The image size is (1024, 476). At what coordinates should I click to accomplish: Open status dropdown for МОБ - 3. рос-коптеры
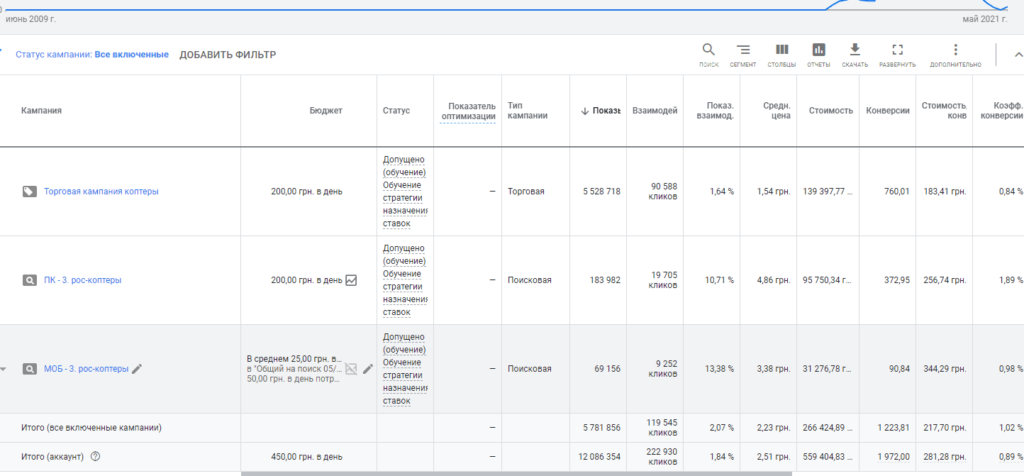(x=3, y=370)
